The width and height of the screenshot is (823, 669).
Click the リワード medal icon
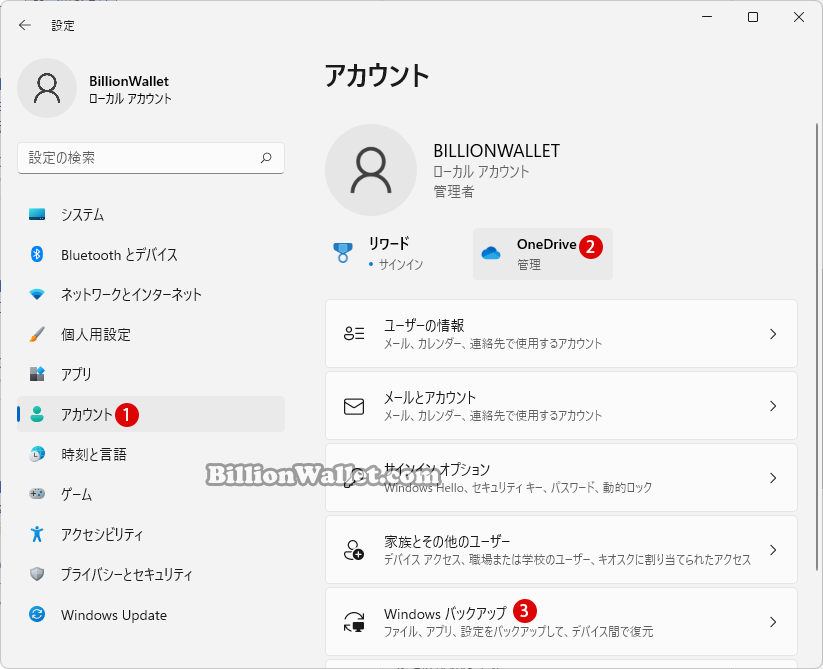coord(343,252)
